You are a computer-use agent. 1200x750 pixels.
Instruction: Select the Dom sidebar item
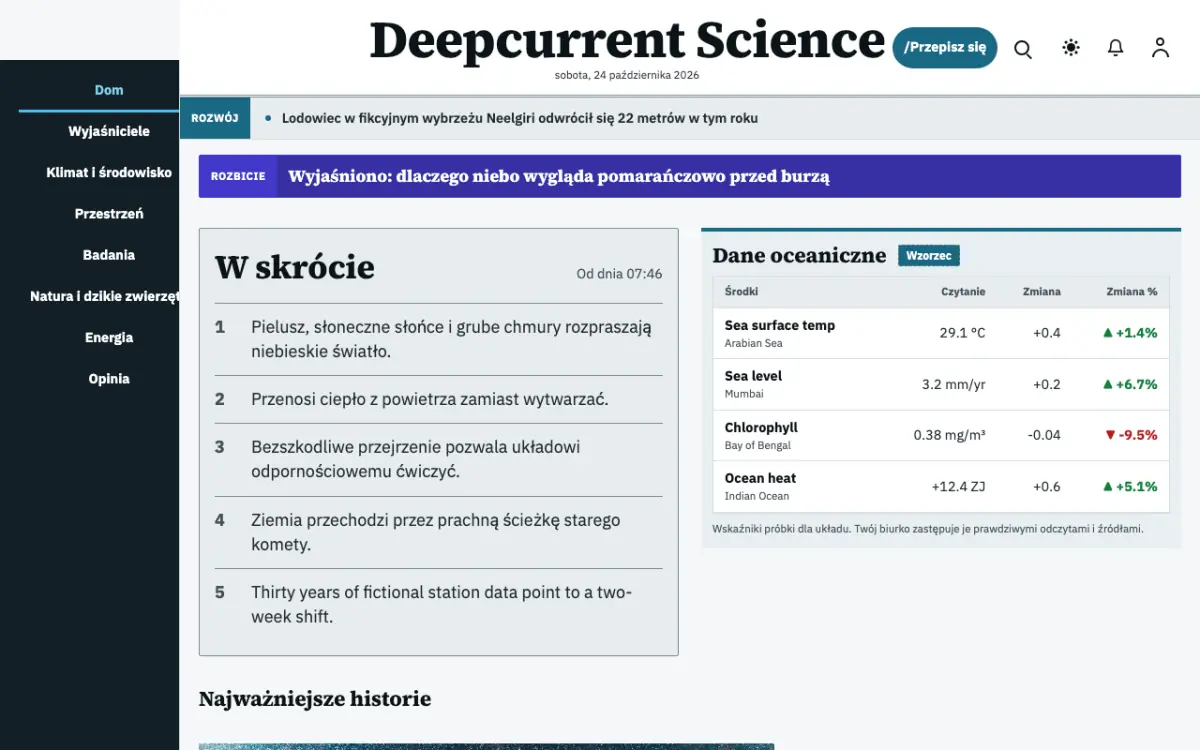click(x=109, y=90)
